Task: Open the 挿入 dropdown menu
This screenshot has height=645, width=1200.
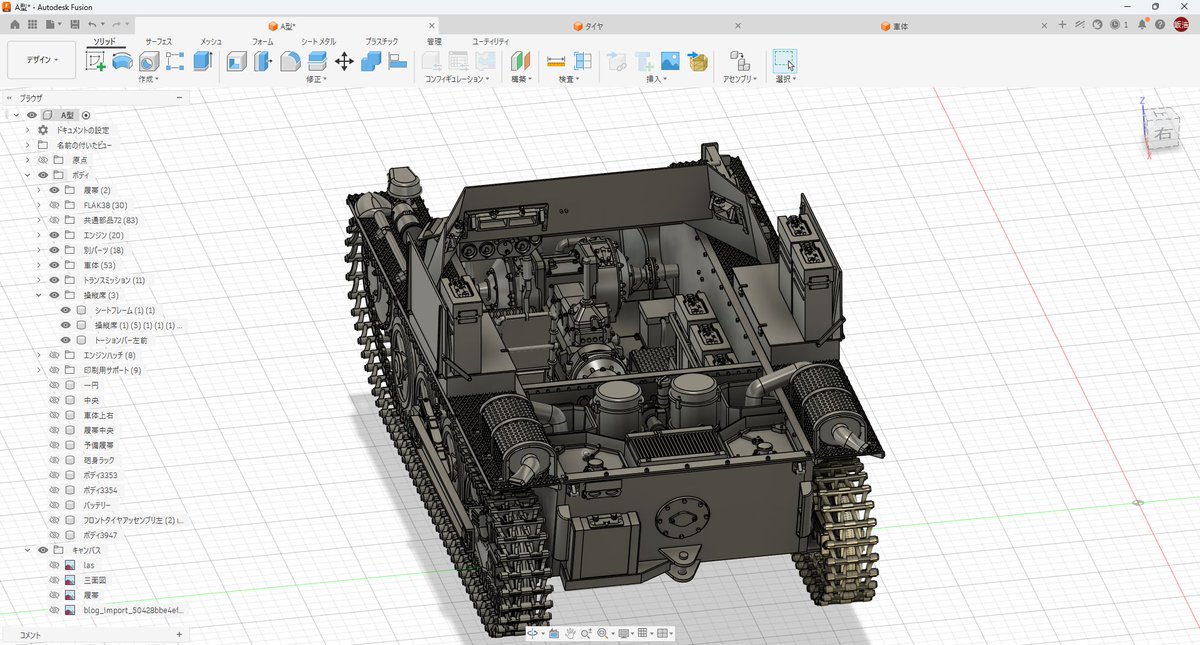Action: [657, 79]
